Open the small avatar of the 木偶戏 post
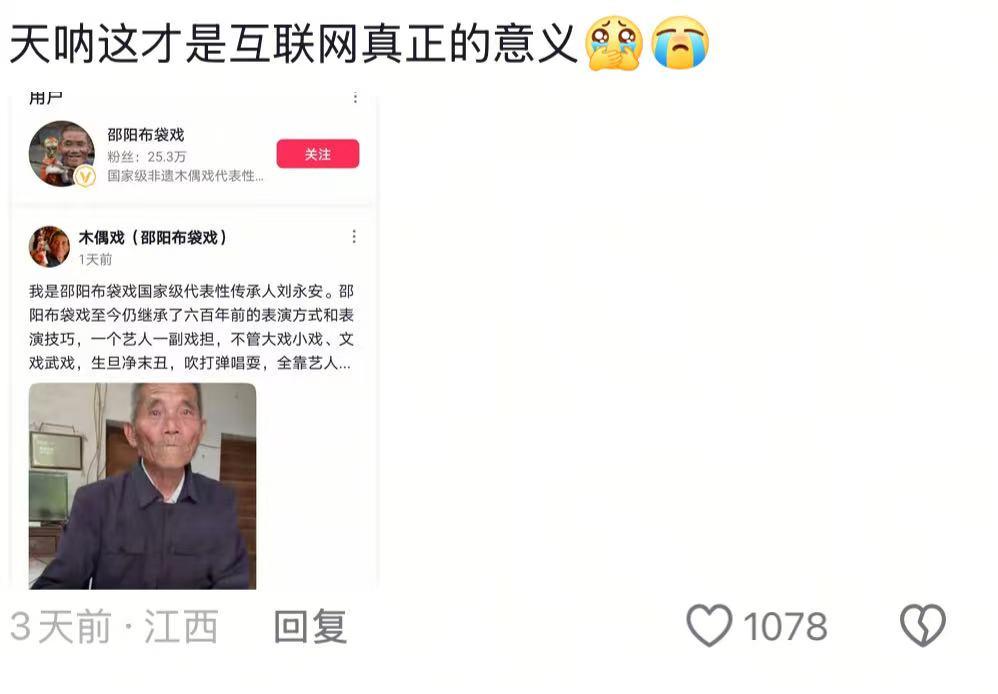This screenshot has height=694, width=998. (x=49, y=246)
